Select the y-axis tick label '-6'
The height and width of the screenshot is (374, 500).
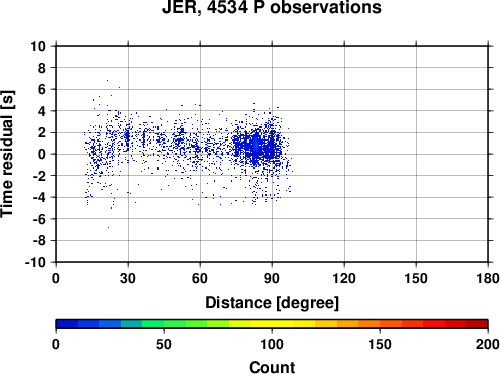coord(39,219)
